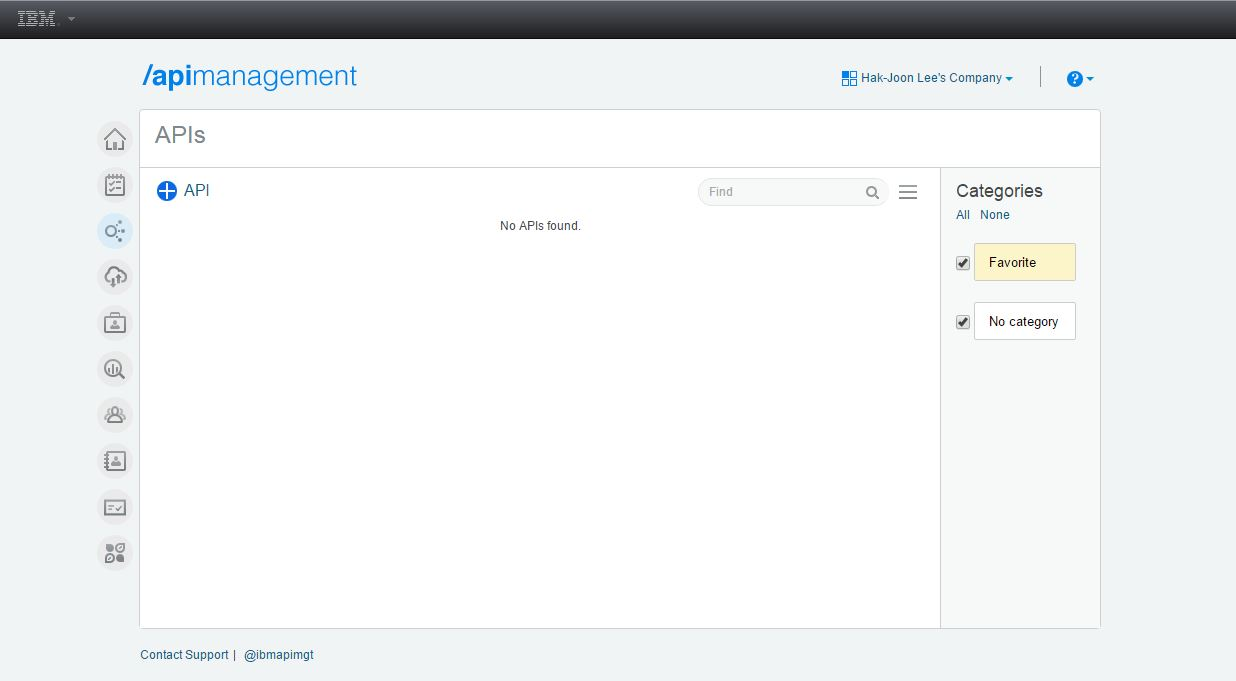Click the IBM logo
The height and width of the screenshot is (681, 1236).
coord(38,18)
